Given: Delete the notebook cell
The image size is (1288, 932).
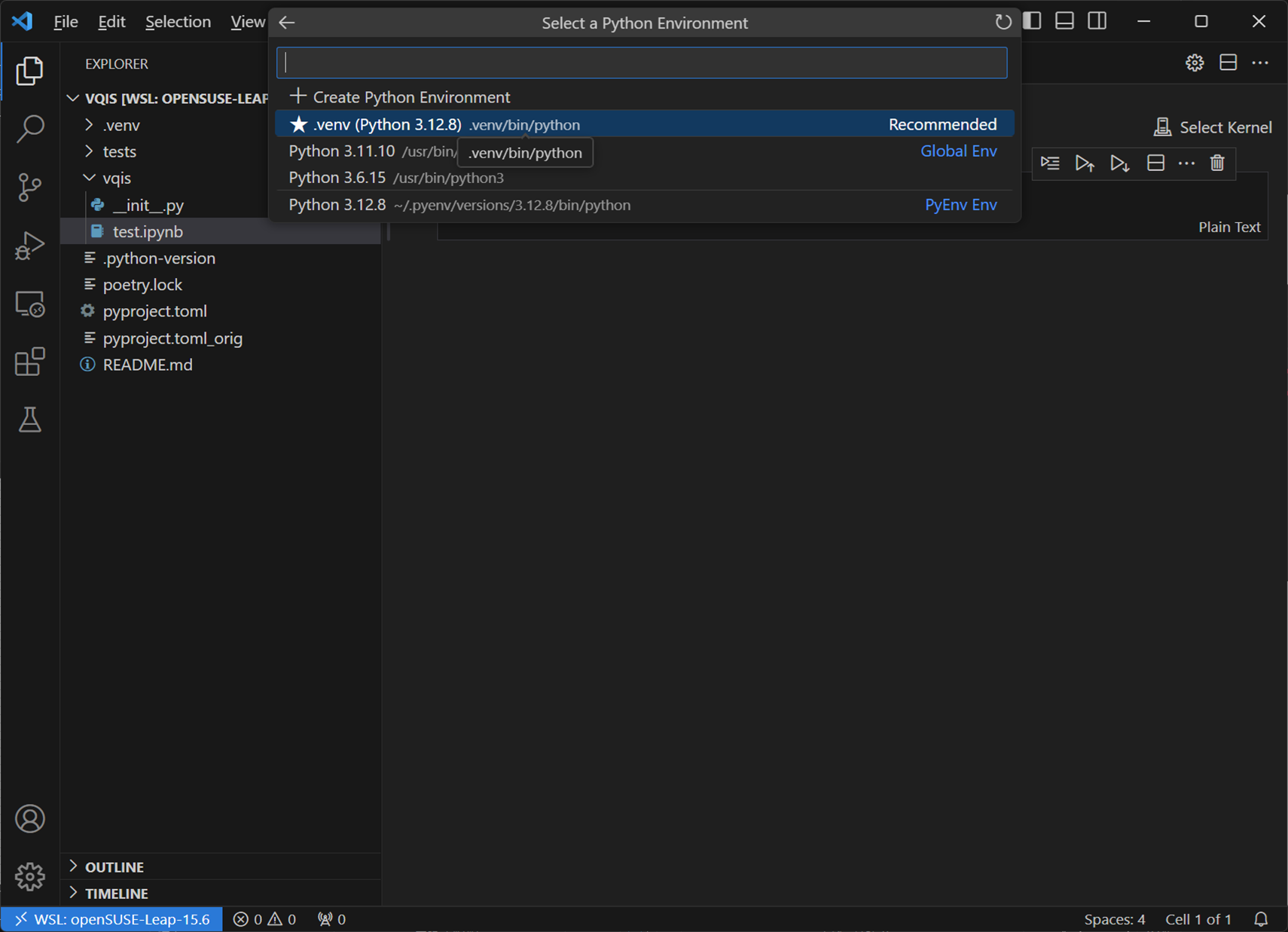Looking at the screenshot, I should tap(1217, 163).
